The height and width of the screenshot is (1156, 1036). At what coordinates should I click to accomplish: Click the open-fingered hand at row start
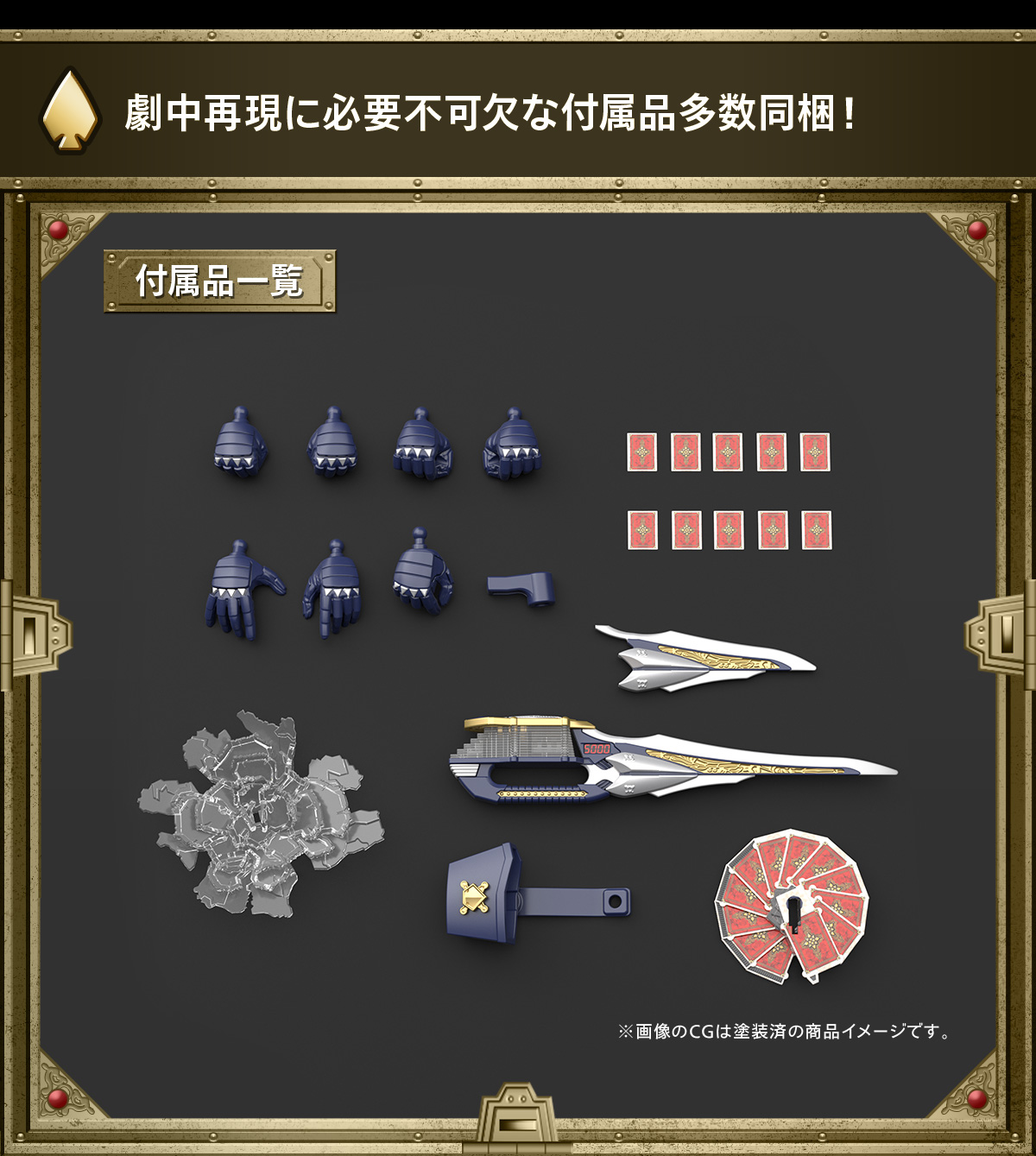pos(243,590)
